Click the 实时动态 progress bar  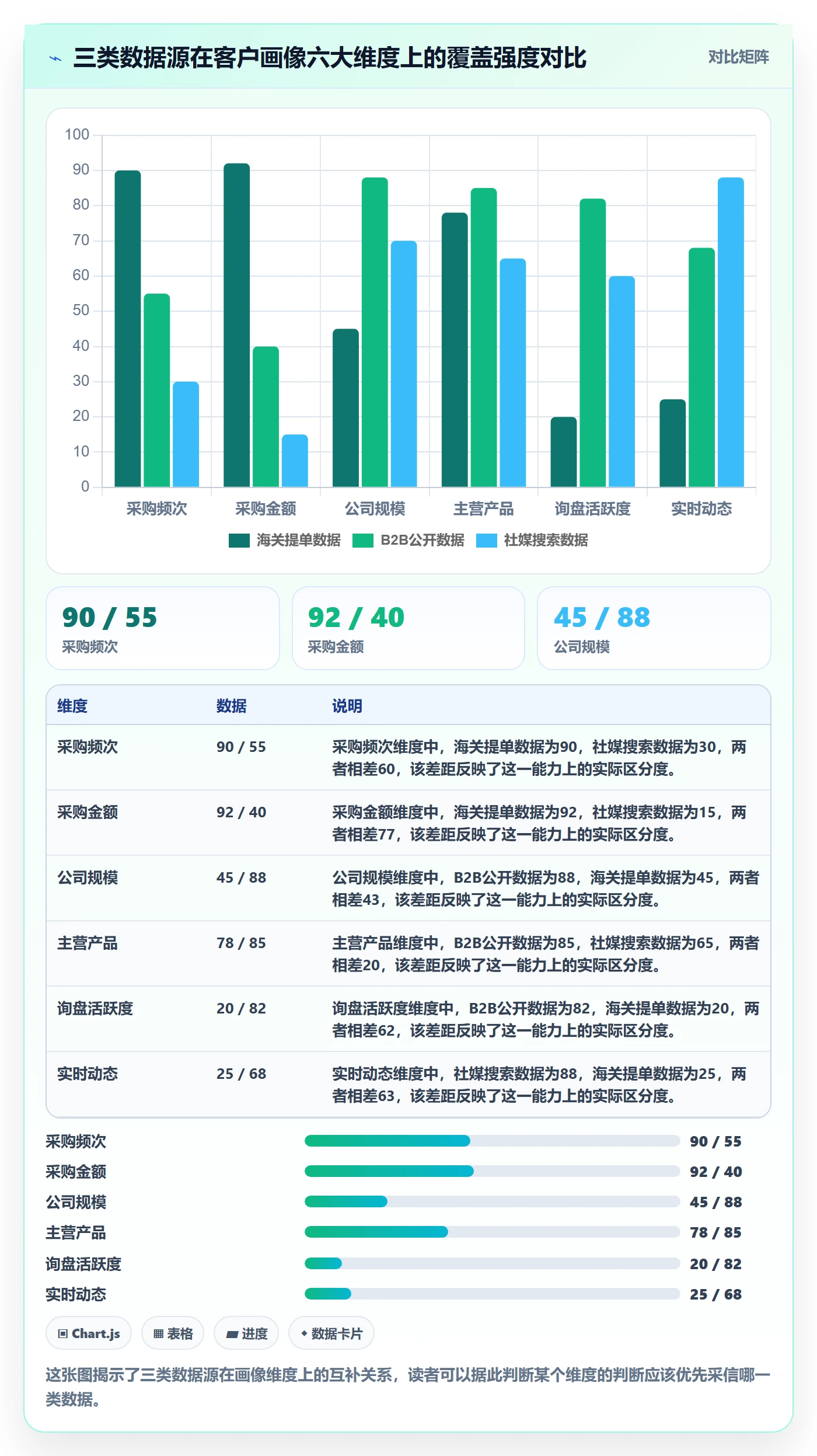[x=492, y=1294]
